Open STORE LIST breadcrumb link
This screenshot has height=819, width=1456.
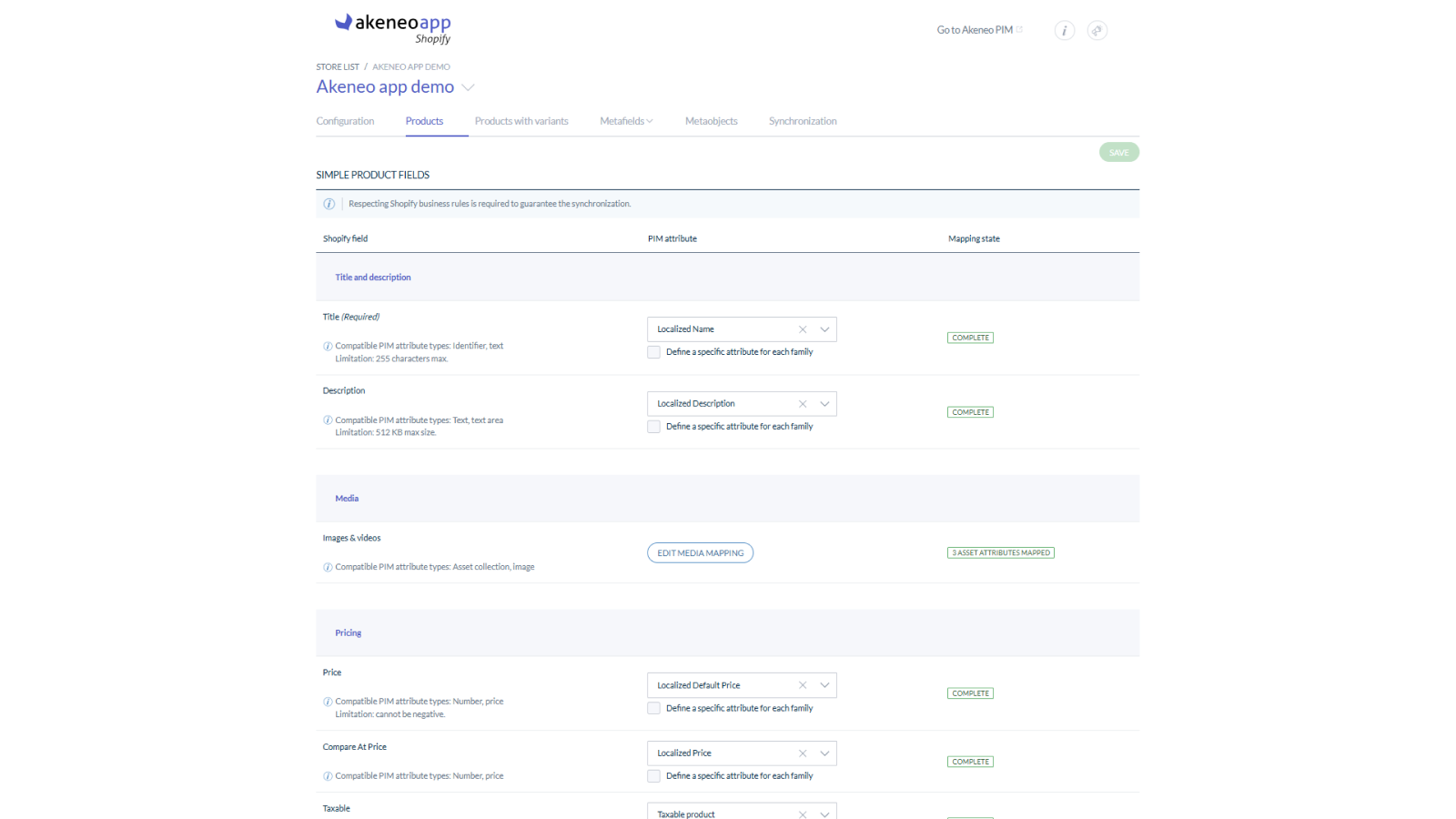tap(338, 67)
